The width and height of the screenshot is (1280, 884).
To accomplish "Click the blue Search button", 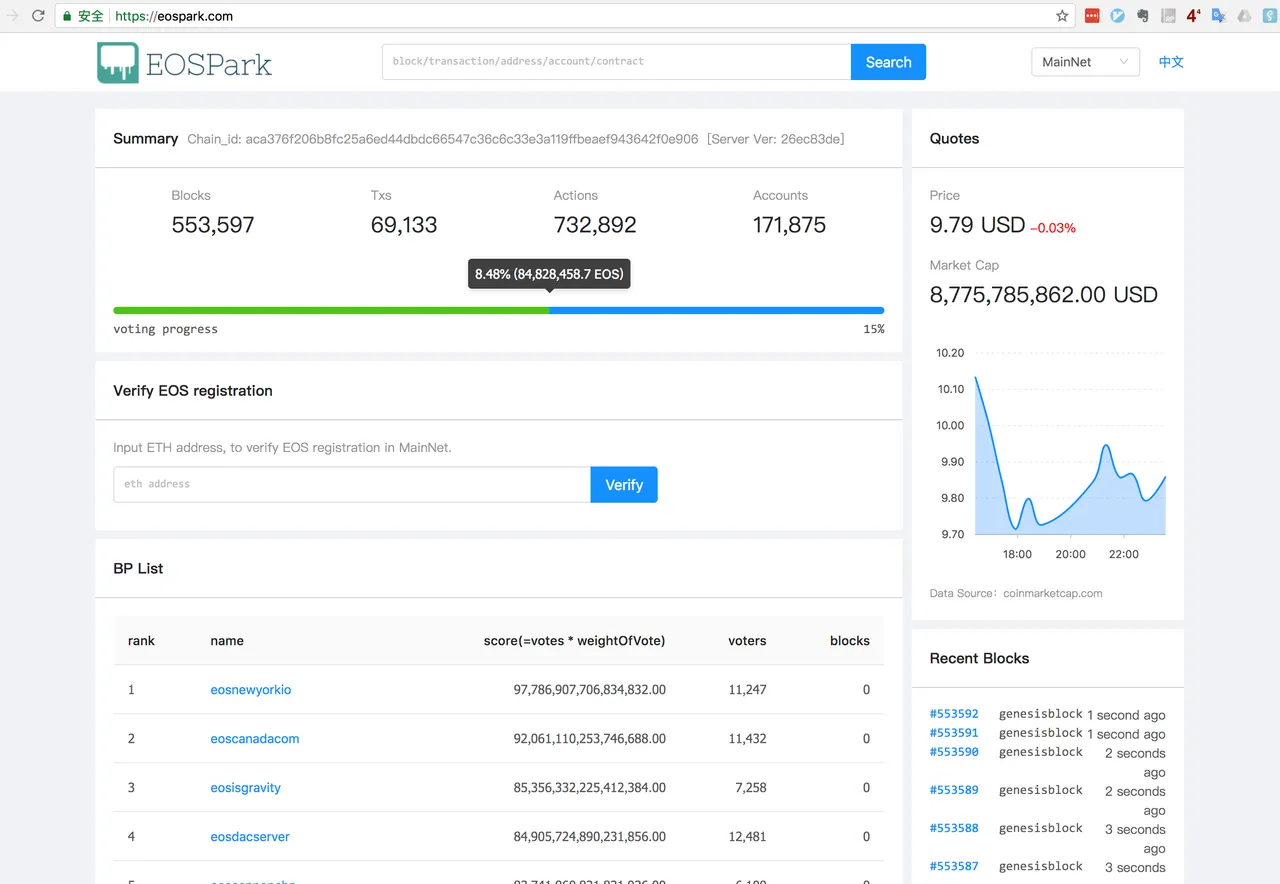I will point(888,62).
